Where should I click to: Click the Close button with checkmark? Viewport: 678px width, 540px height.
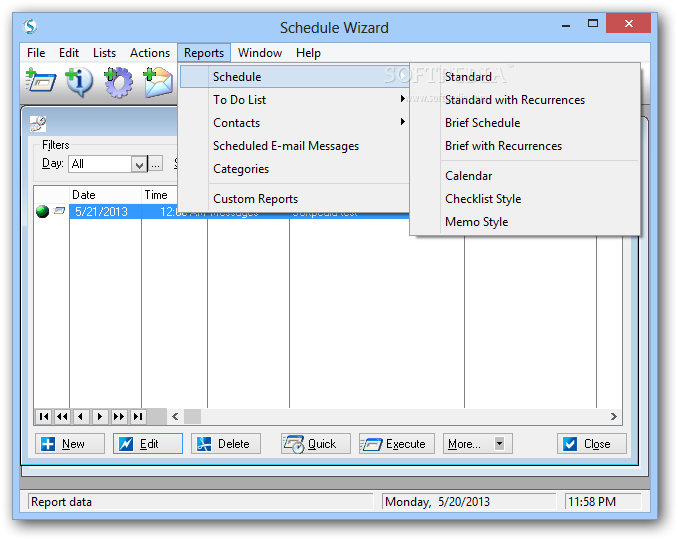592,444
